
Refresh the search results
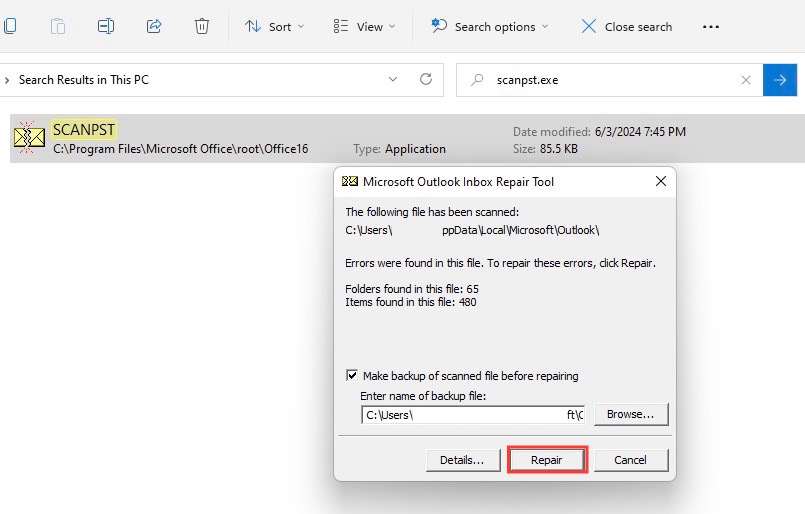[x=426, y=79]
